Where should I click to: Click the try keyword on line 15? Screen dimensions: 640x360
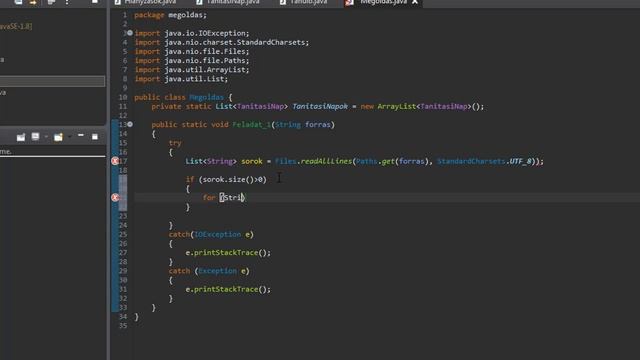click(175, 143)
